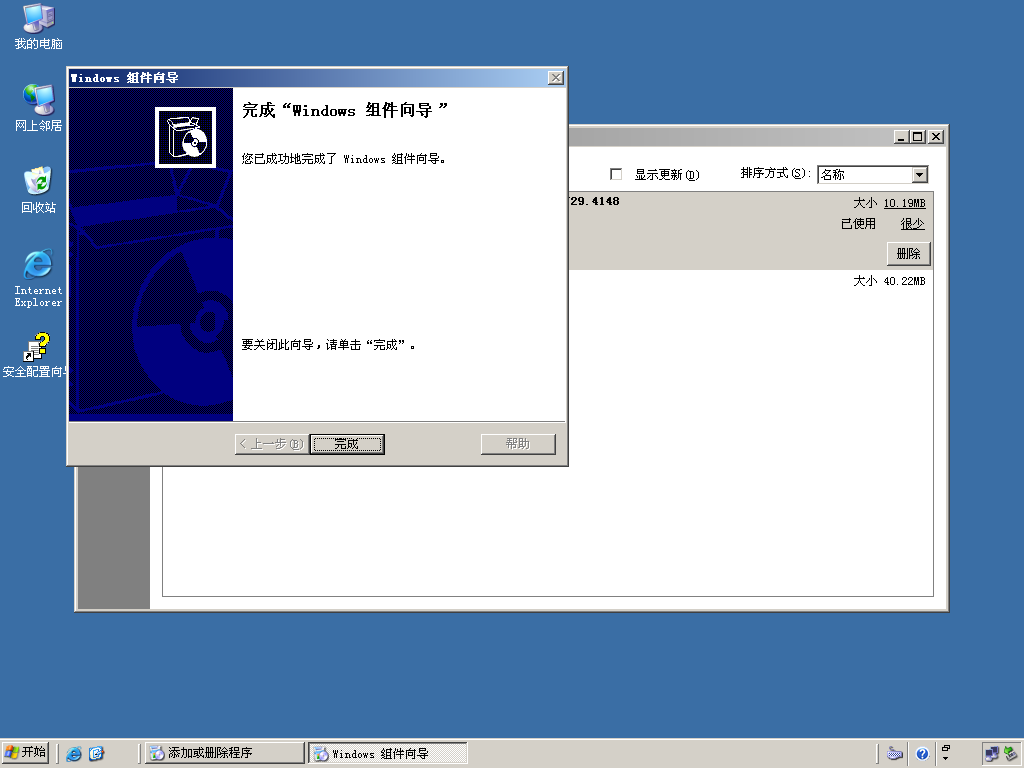Click the rightmost system tray icon
Screen dimensions: 1024x768
pyautogui.click(x=1011, y=754)
